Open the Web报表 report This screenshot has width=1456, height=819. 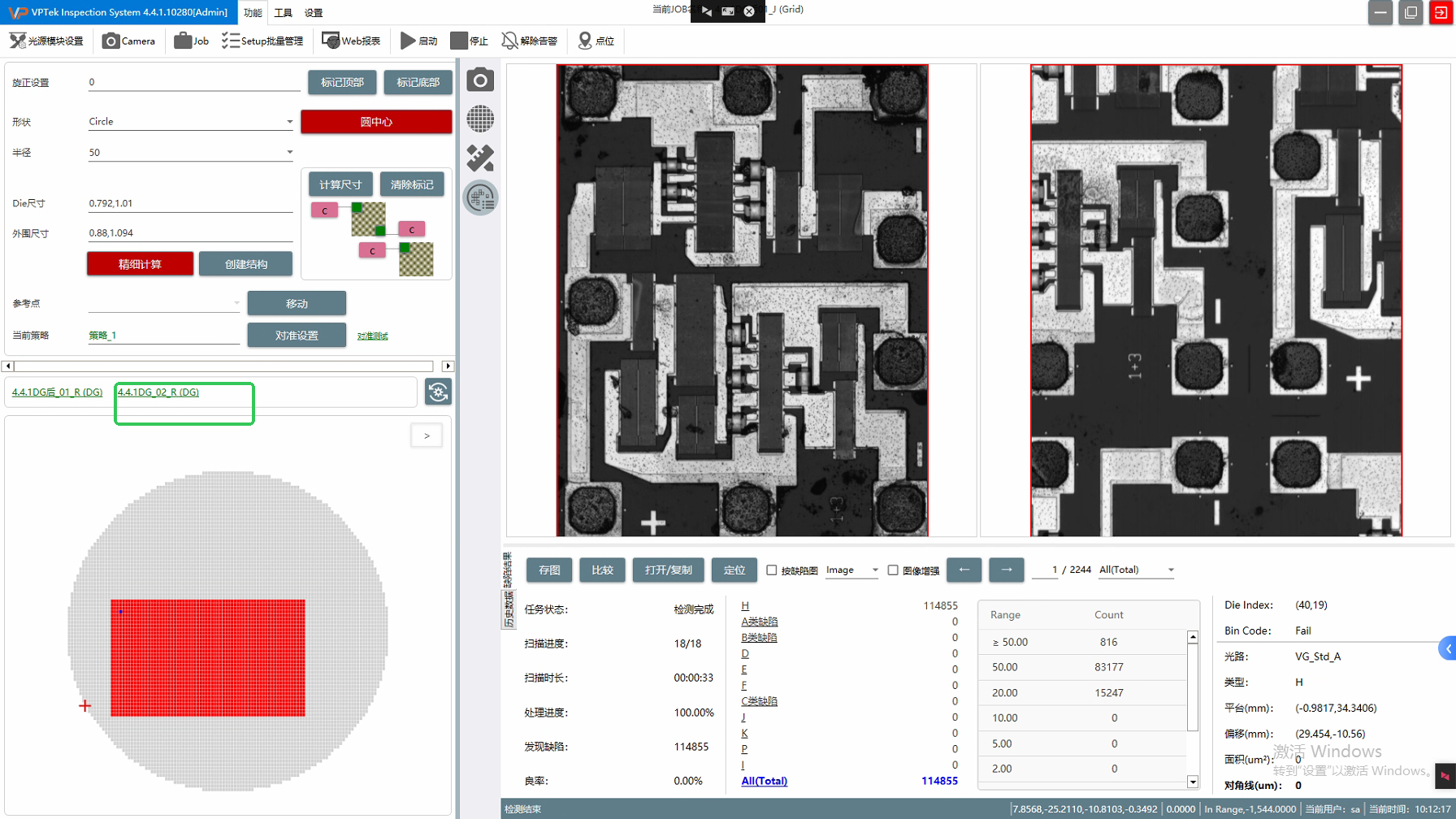tap(351, 41)
